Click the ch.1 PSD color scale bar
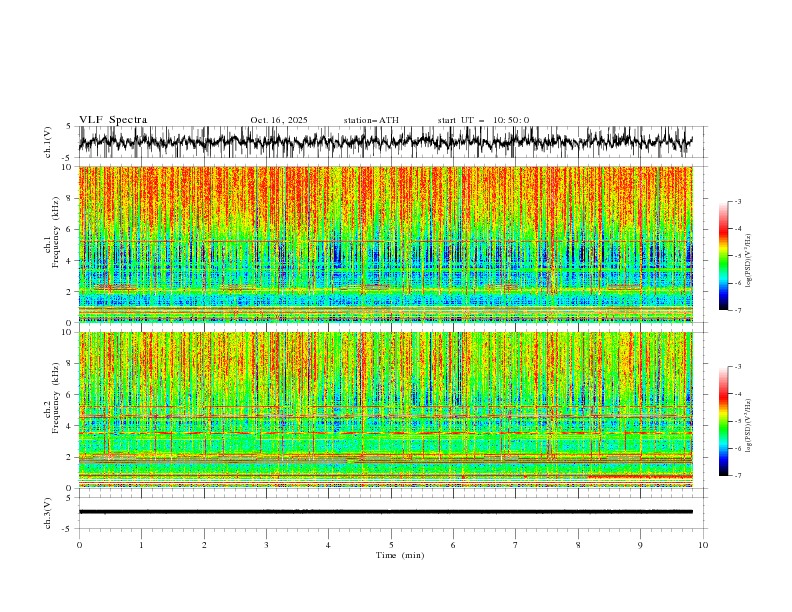This screenshot has width=792, height=612. pos(723,256)
